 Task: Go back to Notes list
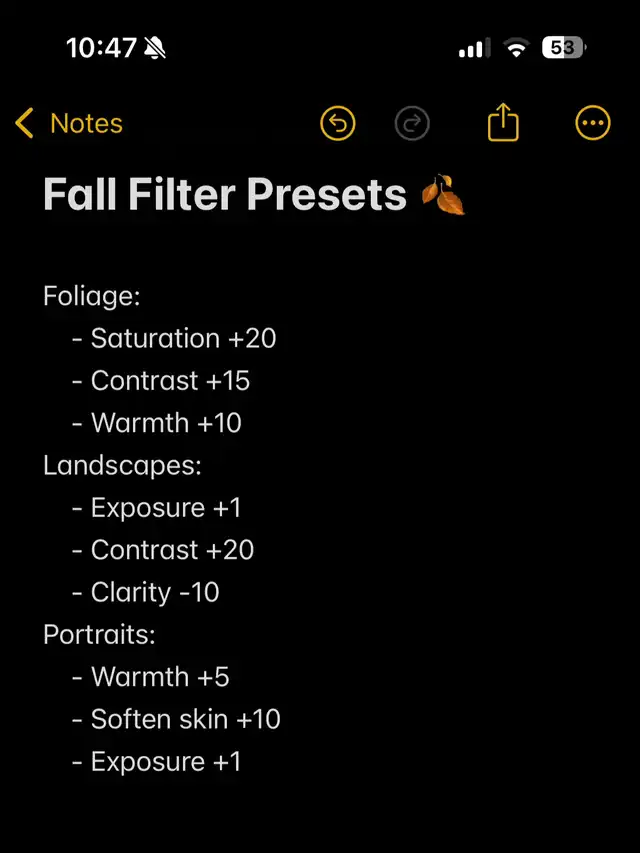pos(86,124)
